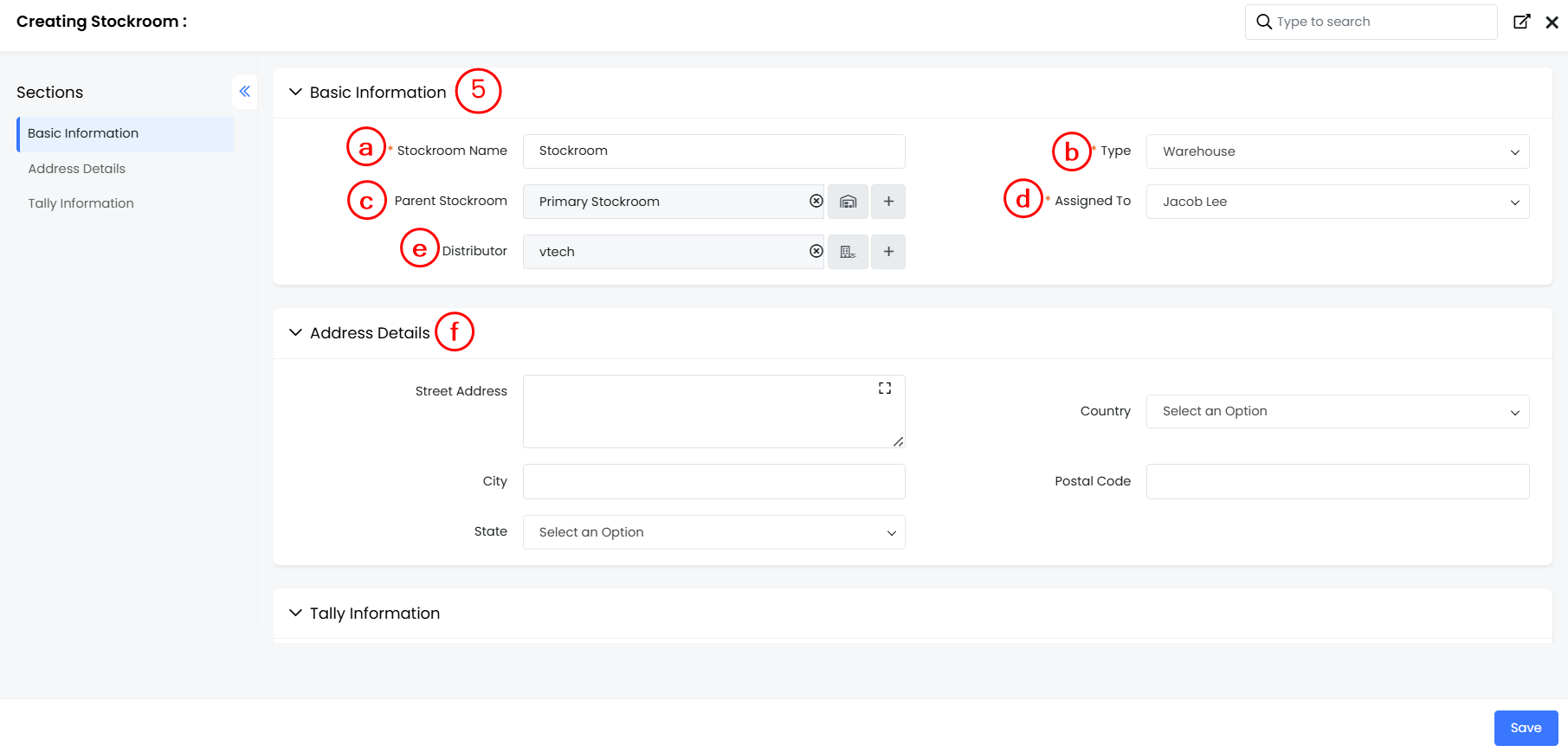Go to Tally Information in Sections
Image resolution: width=1568 pixels, height=752 pixels.
[x=81, y=203]
